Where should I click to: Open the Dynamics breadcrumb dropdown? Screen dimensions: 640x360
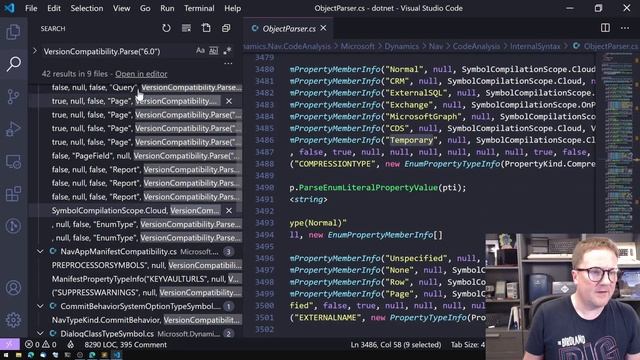coord(401,46)
